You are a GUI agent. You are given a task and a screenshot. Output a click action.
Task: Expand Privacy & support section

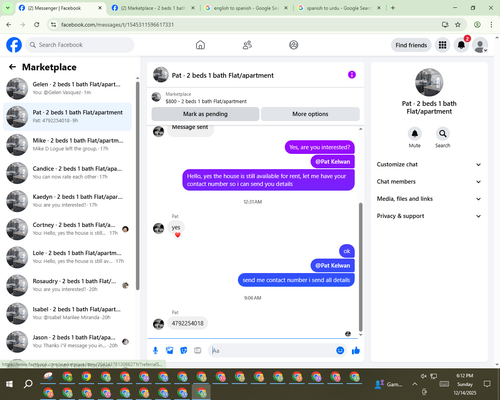pyautogui.click(x=429, y=216)
